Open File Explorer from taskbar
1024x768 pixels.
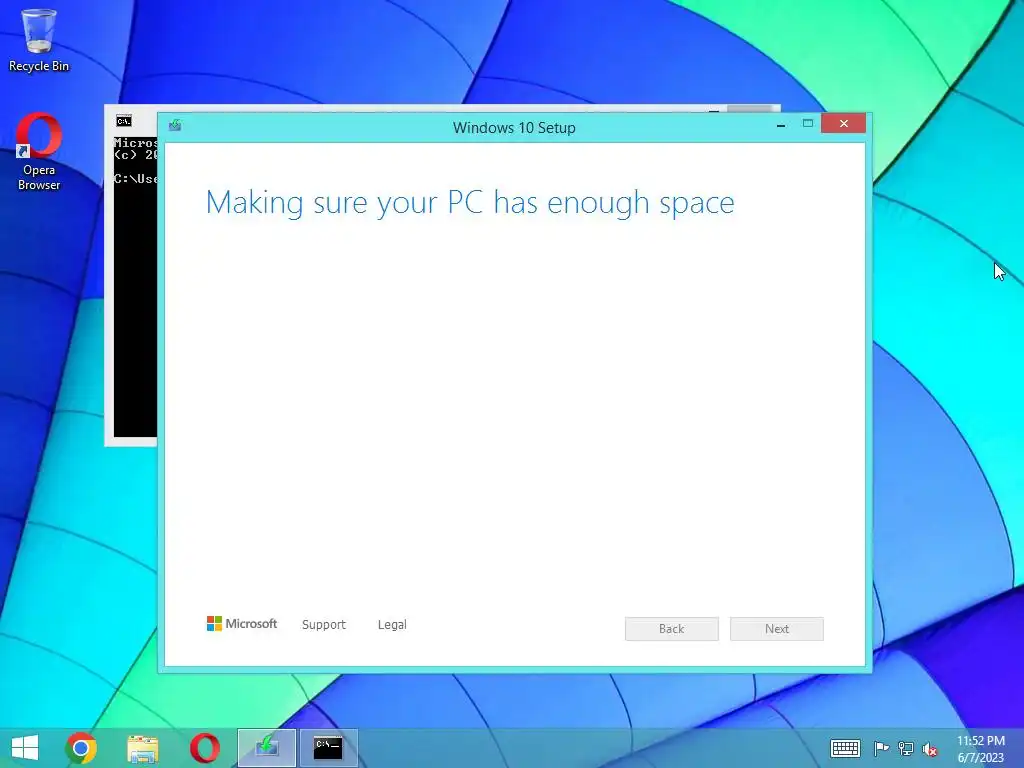142,748
